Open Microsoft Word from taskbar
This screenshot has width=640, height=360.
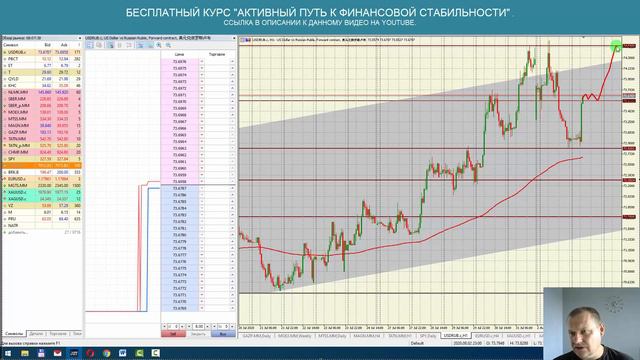pos(123,353)
